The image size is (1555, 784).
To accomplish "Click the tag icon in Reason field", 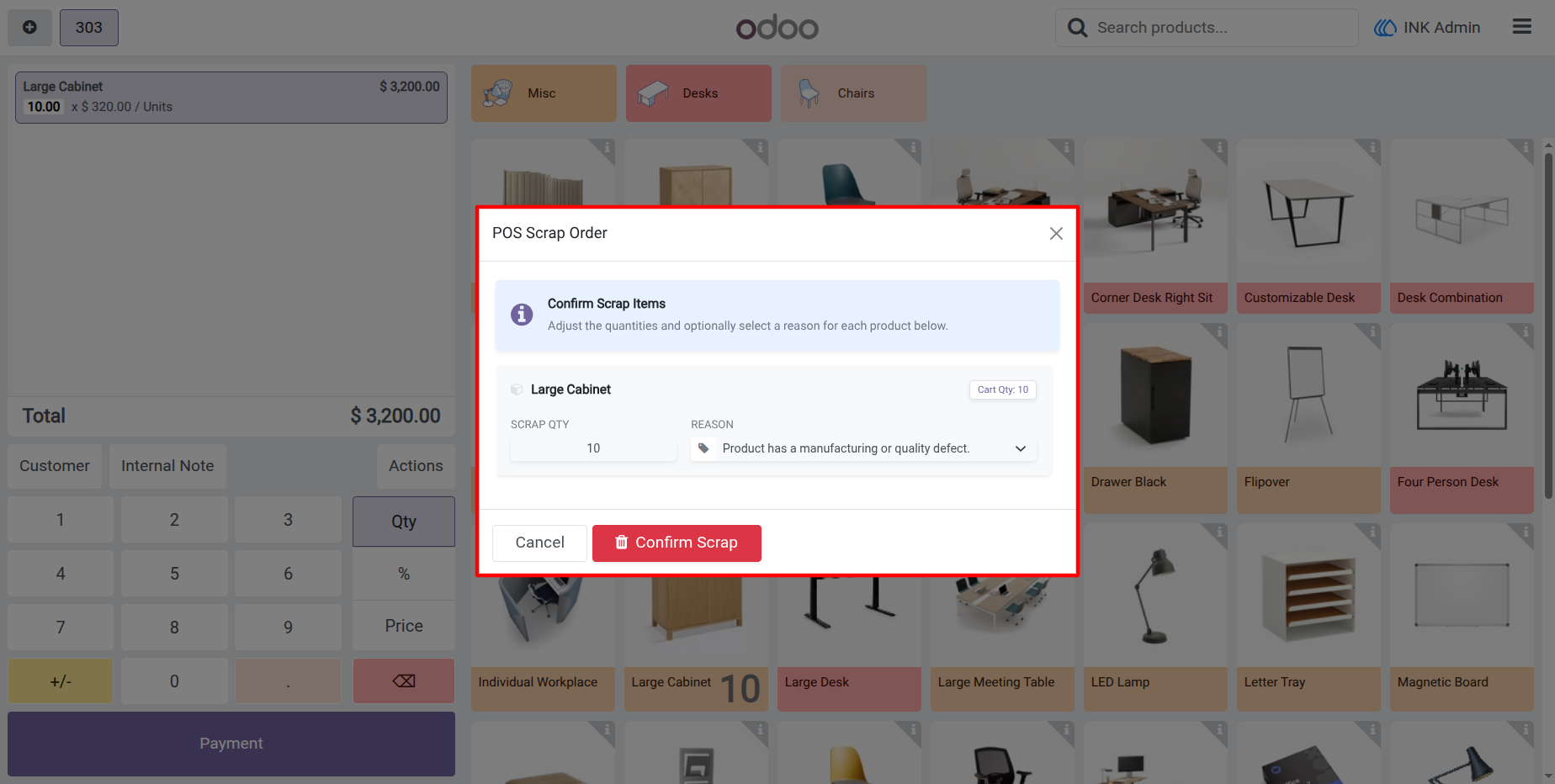I will pos(703,448).
